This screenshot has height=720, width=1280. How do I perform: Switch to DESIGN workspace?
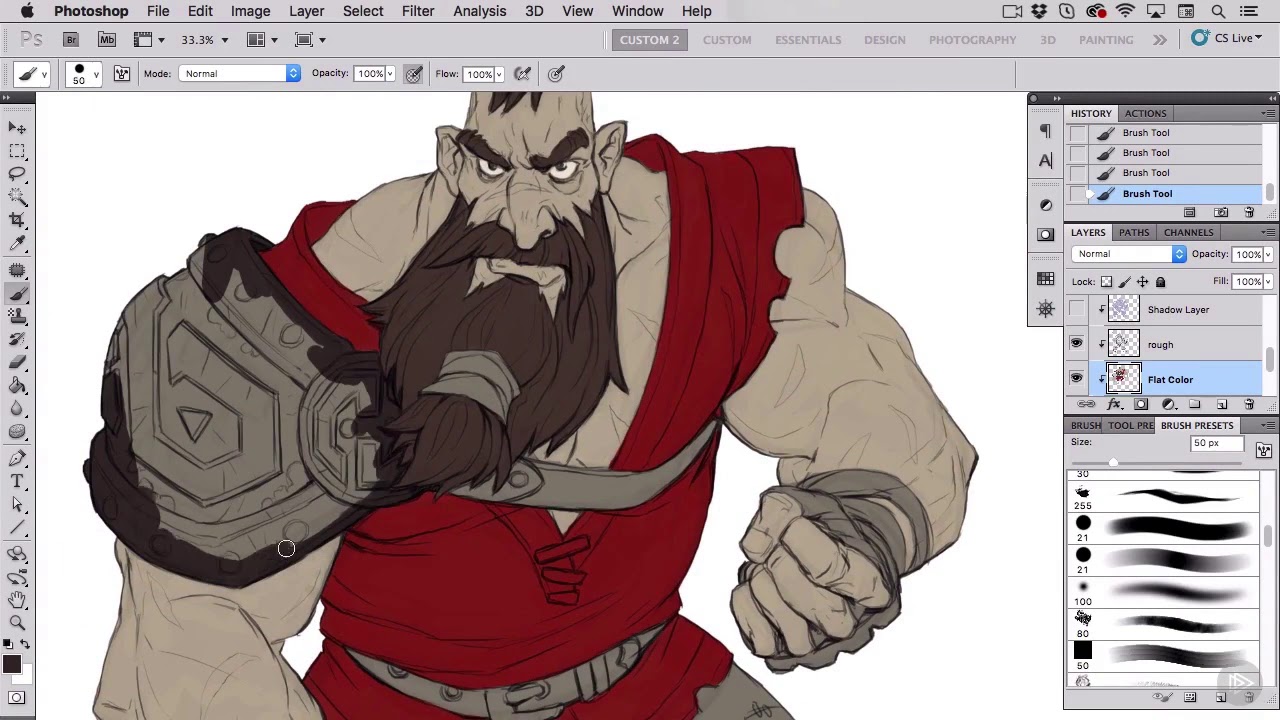(885, 40)
